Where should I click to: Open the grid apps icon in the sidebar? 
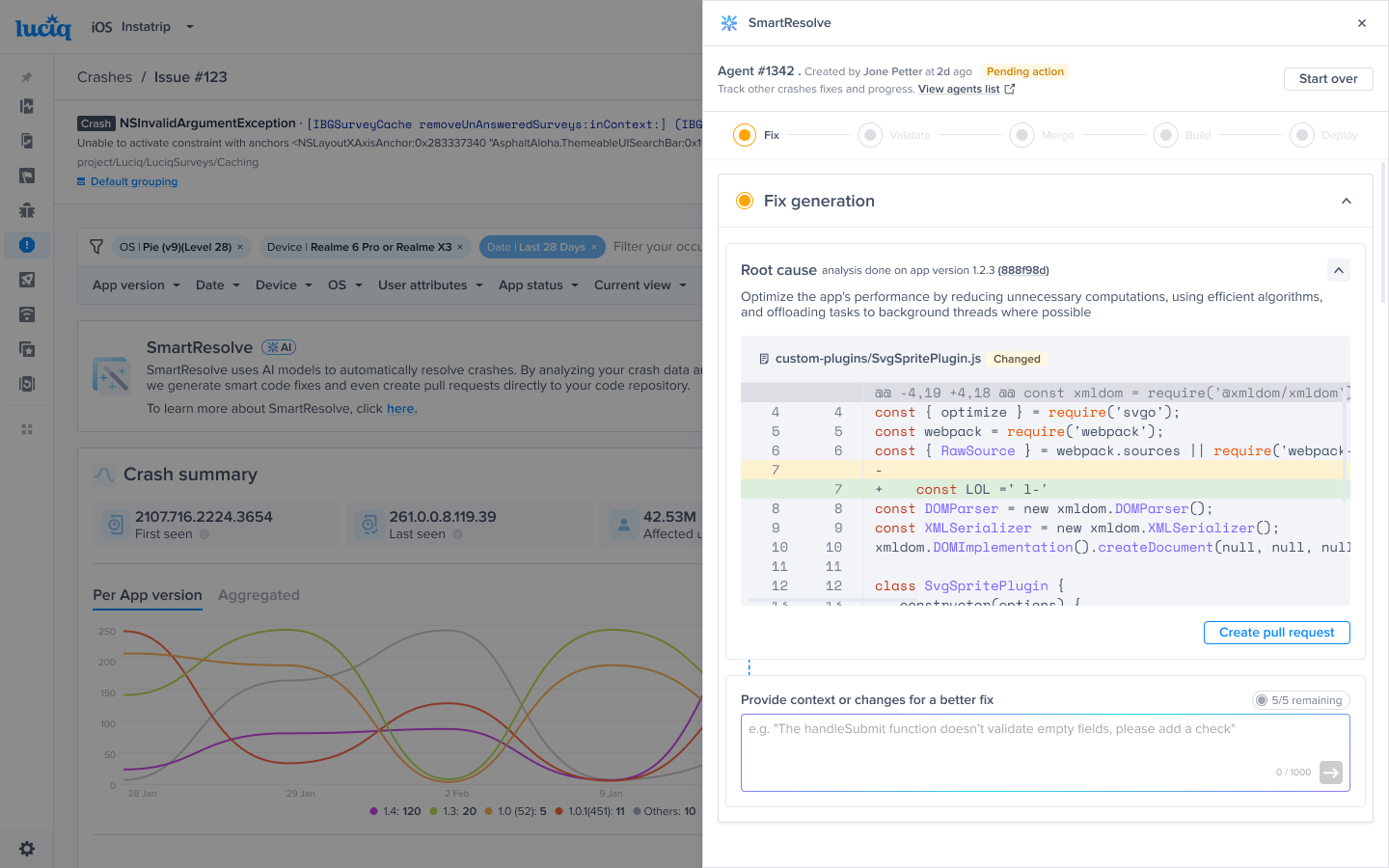[x=27, y=429]
